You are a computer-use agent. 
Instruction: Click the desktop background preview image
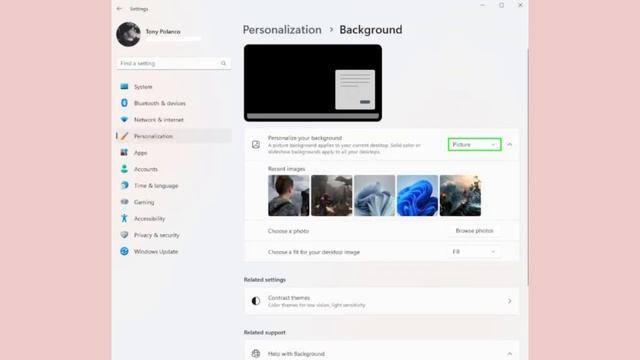coord(313,83)
